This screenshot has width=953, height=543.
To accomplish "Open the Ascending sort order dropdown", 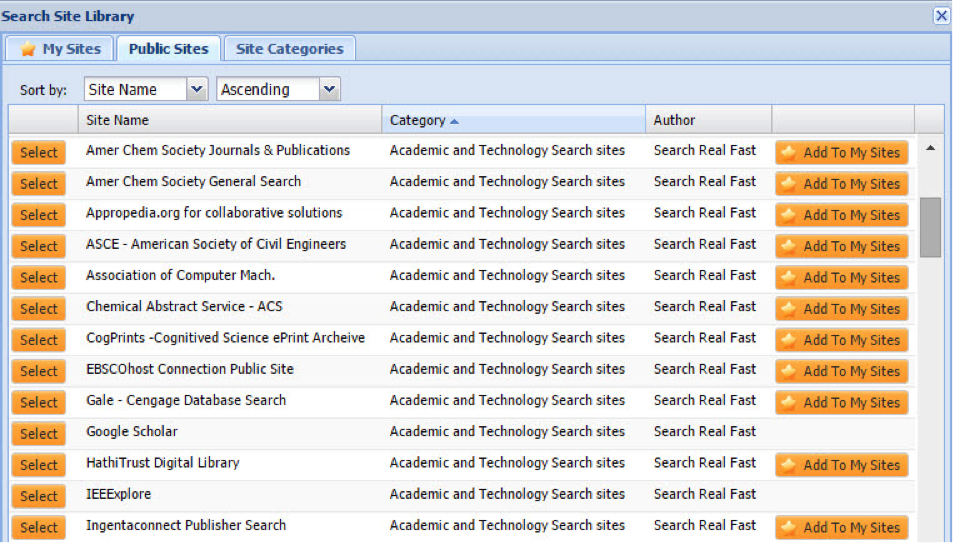I will point(329,89).
